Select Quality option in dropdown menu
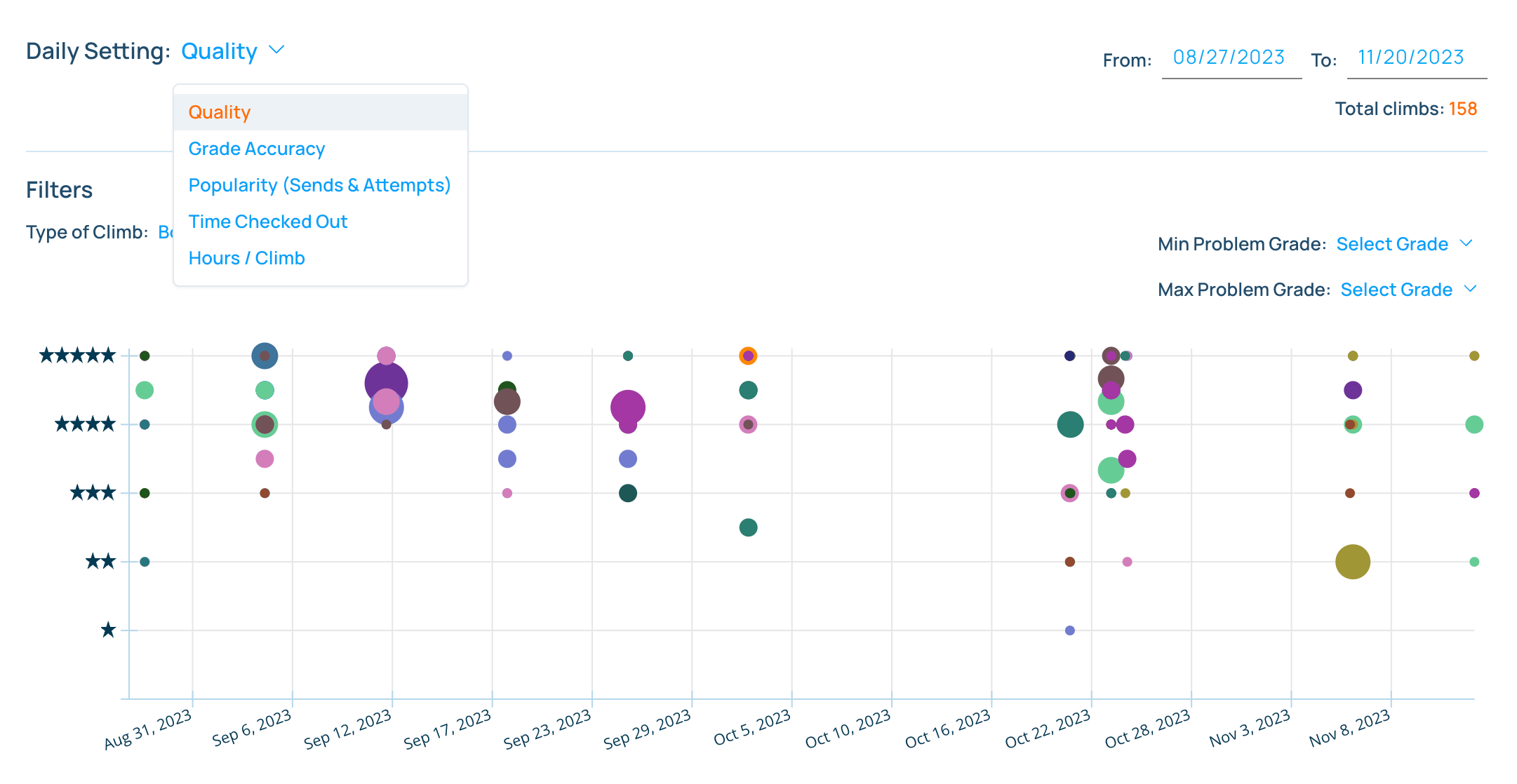The height and width of the screenshot is (784, 1517). click(x=220, y=112)
